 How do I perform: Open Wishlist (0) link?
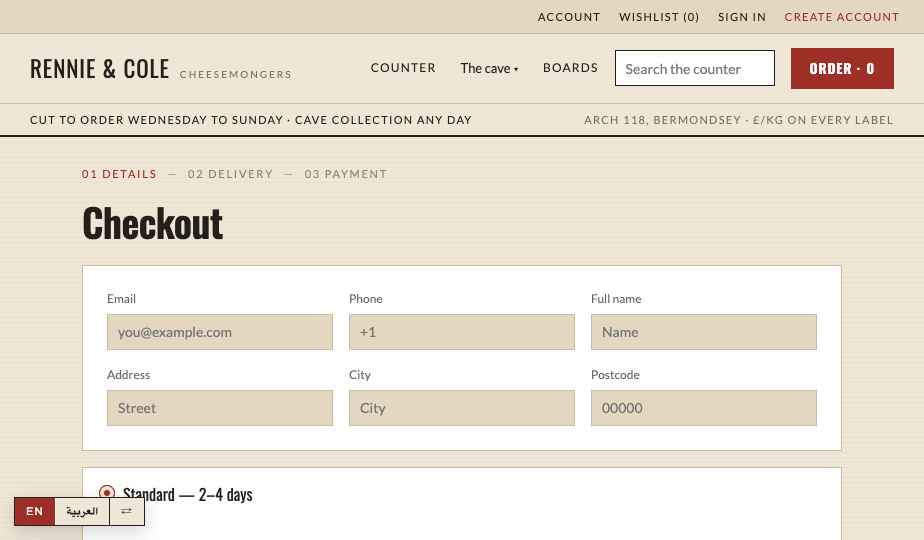[x=659, y=17]
